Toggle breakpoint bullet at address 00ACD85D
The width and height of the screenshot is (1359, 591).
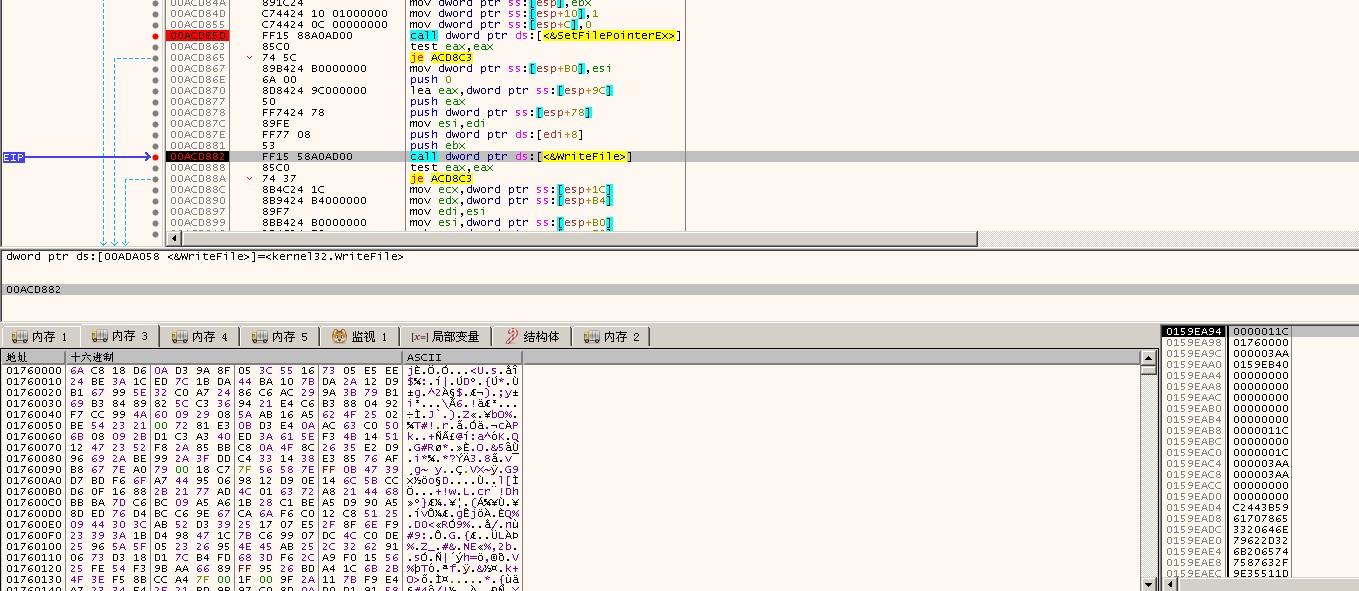(x=154, y=36)
